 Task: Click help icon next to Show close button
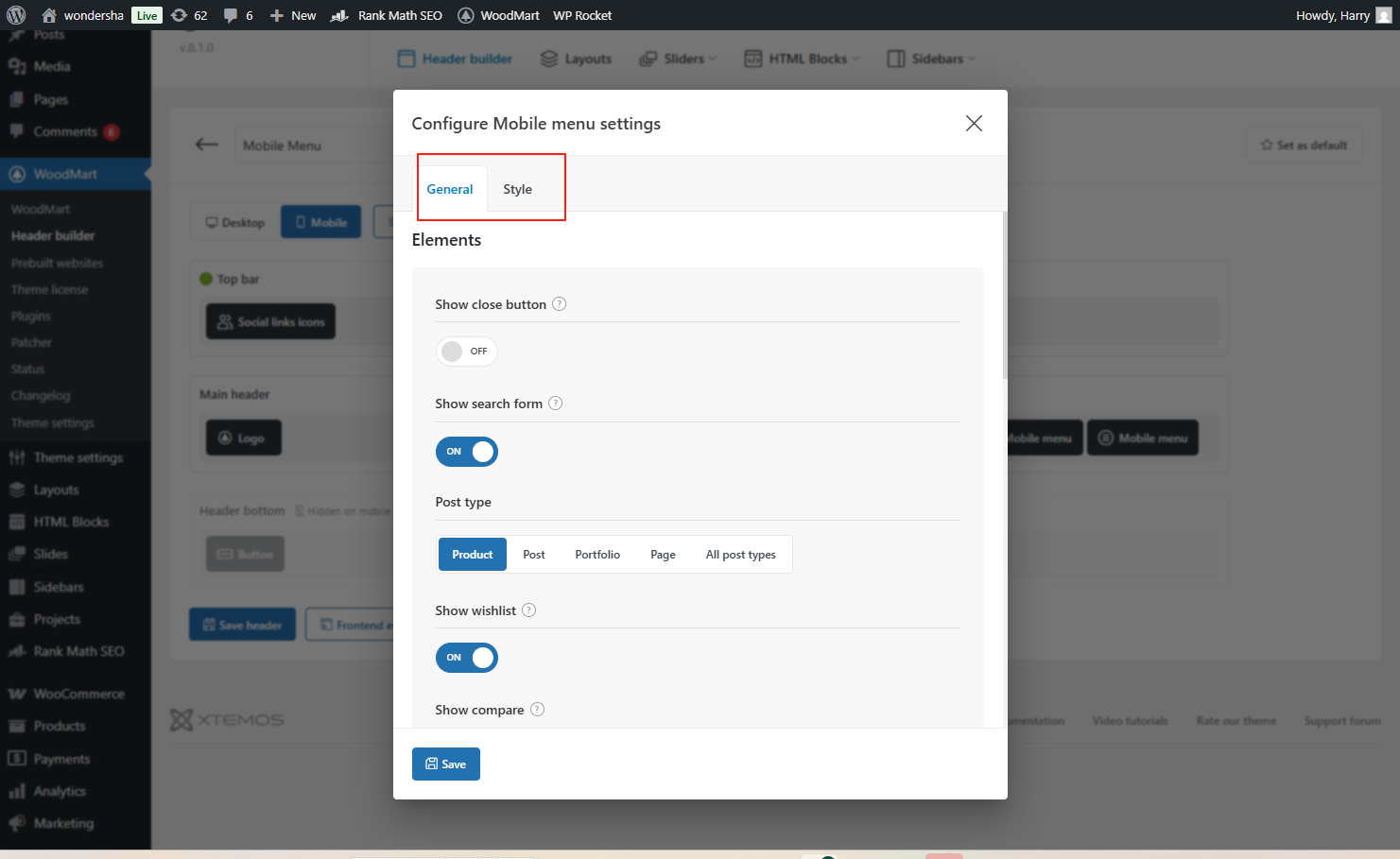(559, 304)
